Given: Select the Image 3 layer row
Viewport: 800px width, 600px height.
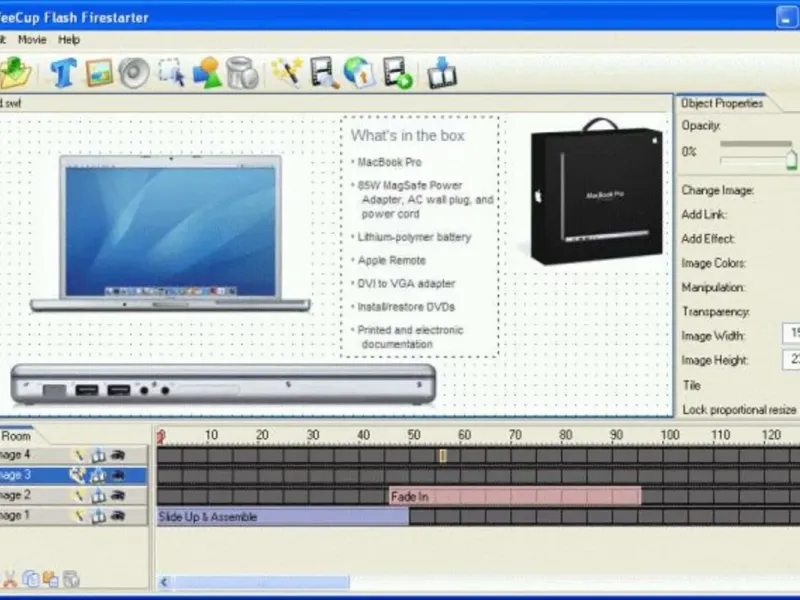Looking at the screenshot, I should pyautogui.click(x=73, y=476).
